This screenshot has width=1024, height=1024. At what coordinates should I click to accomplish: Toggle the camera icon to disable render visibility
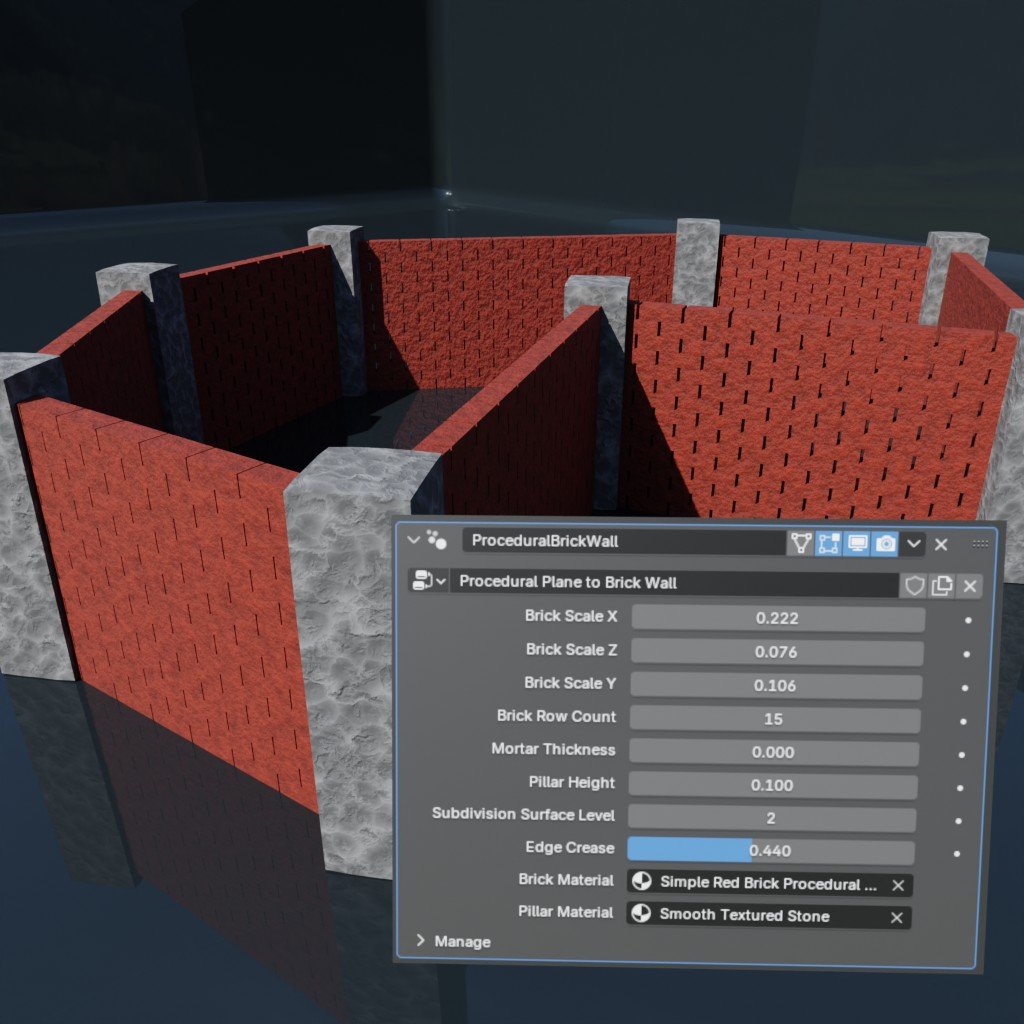click(x=883, y=543)
